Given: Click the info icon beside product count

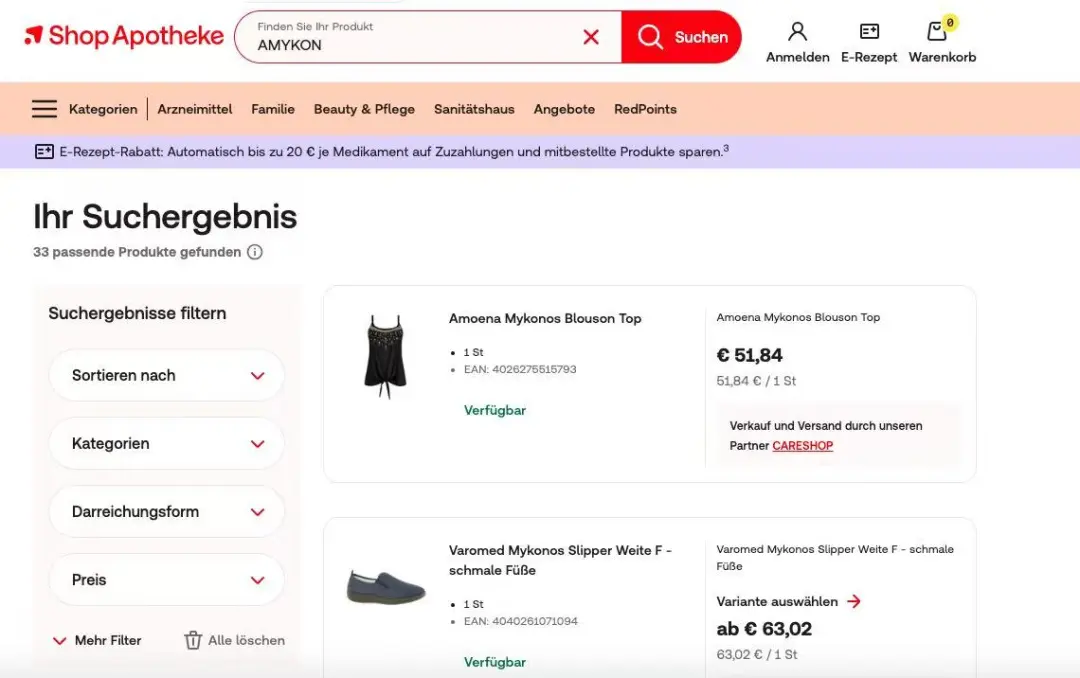Looking at the screenshot, I should click(x=255, y=252).
